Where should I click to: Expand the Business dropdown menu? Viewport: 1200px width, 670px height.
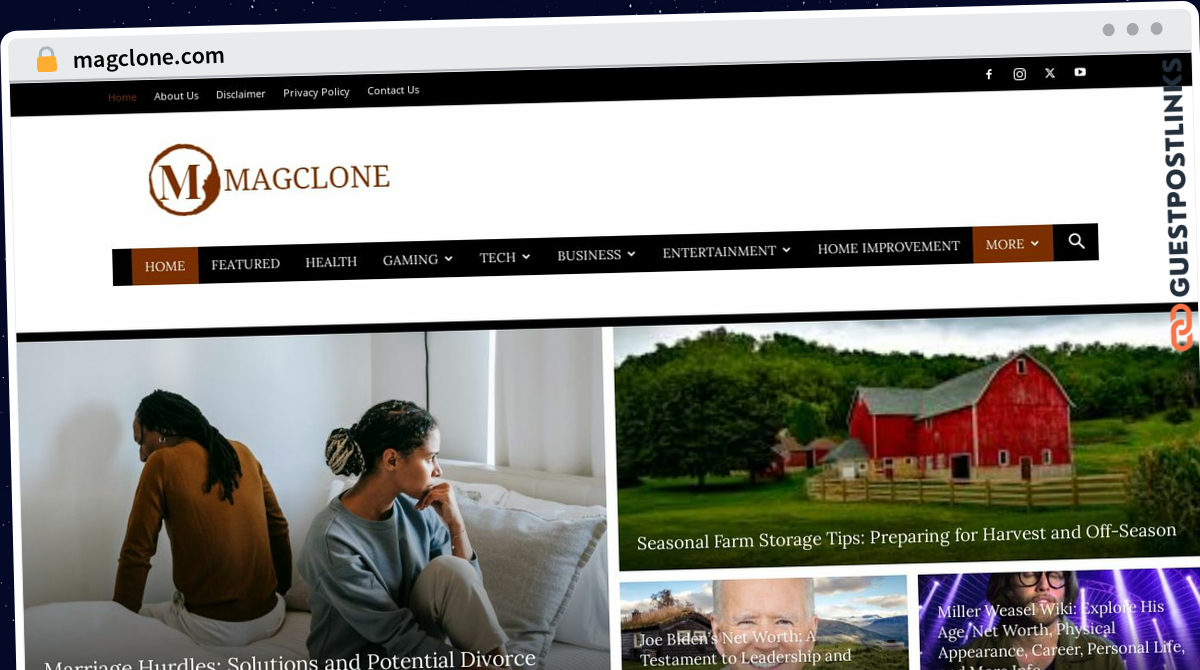(596, 255)
